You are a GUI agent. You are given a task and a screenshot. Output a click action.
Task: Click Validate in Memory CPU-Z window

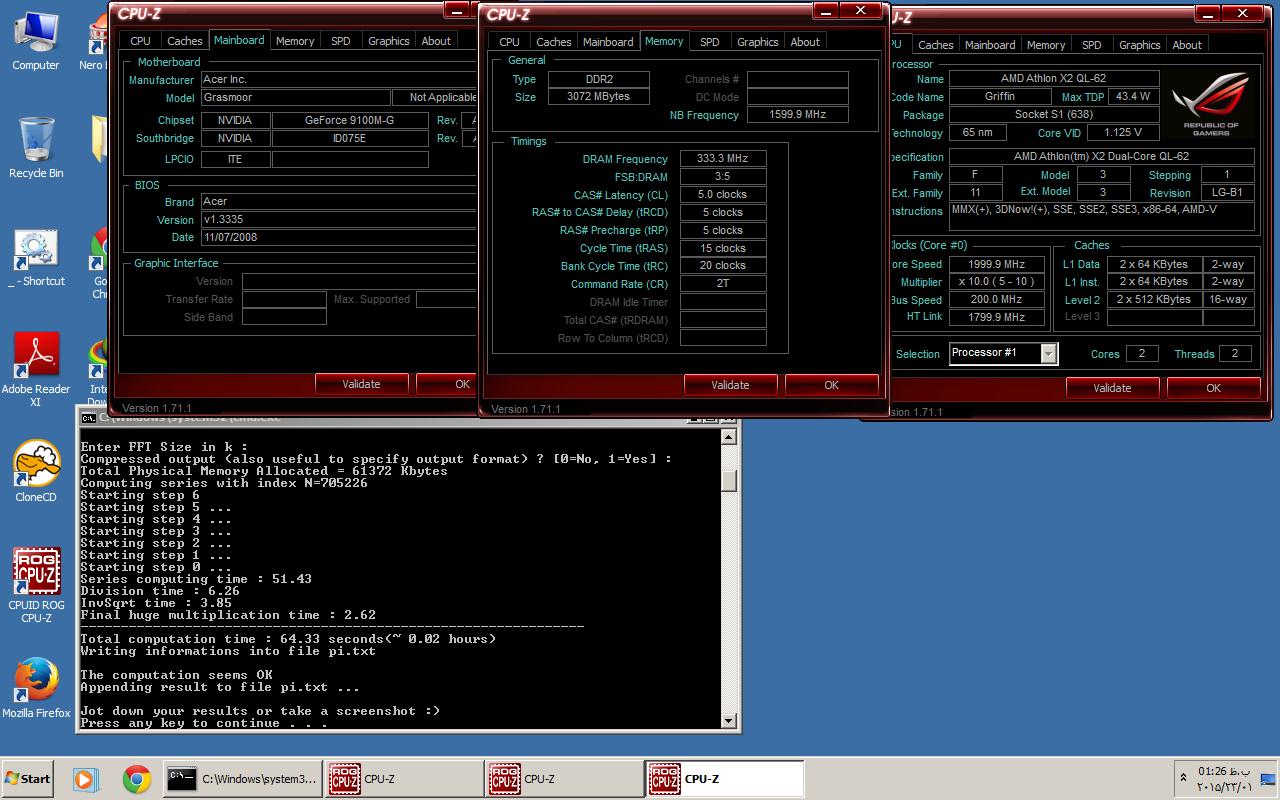click(730, 385)
